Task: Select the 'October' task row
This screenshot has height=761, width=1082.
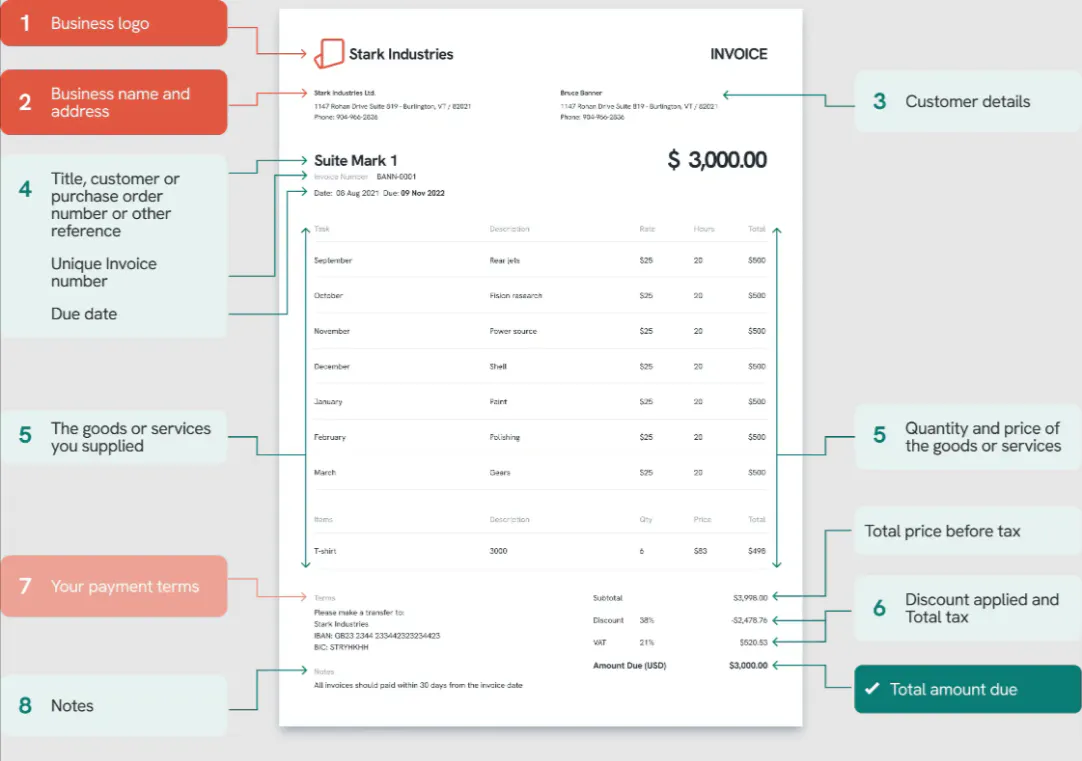Action: click(540, 295)
